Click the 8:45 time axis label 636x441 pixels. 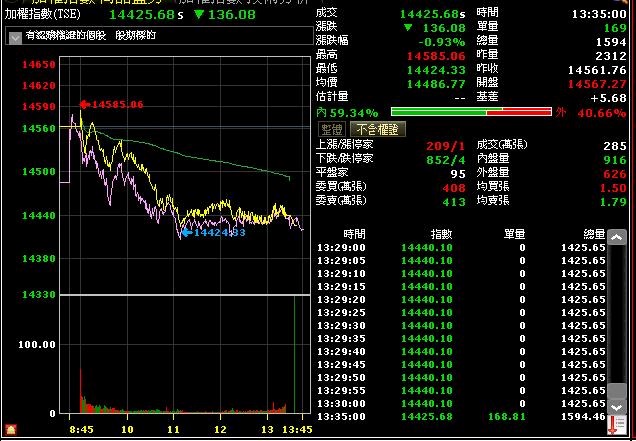click(x=81, y=430)
